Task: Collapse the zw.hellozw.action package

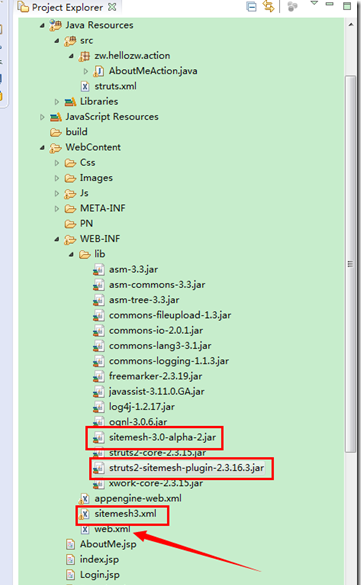Action: [x=71, y=56]
